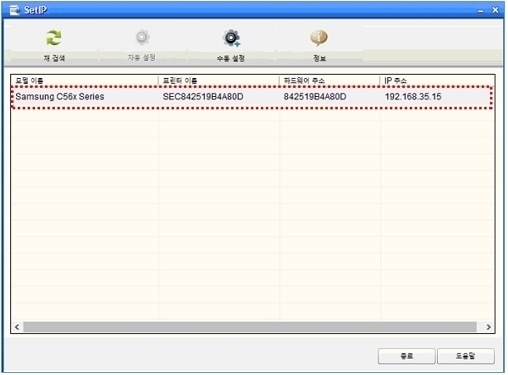Open the 정보 info bubble icon
This screenshot has height=375, width=508.
pos(319,38)
